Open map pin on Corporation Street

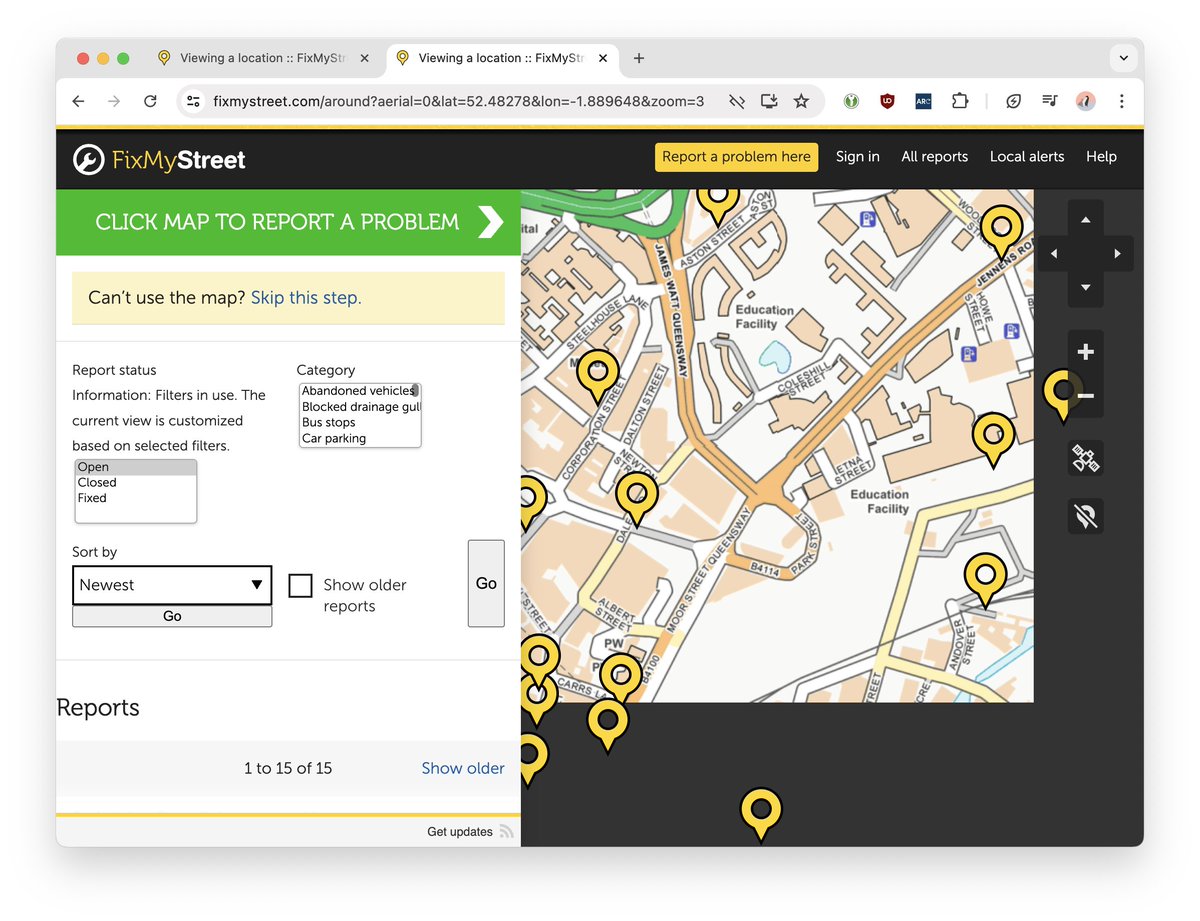click(598, 374)
